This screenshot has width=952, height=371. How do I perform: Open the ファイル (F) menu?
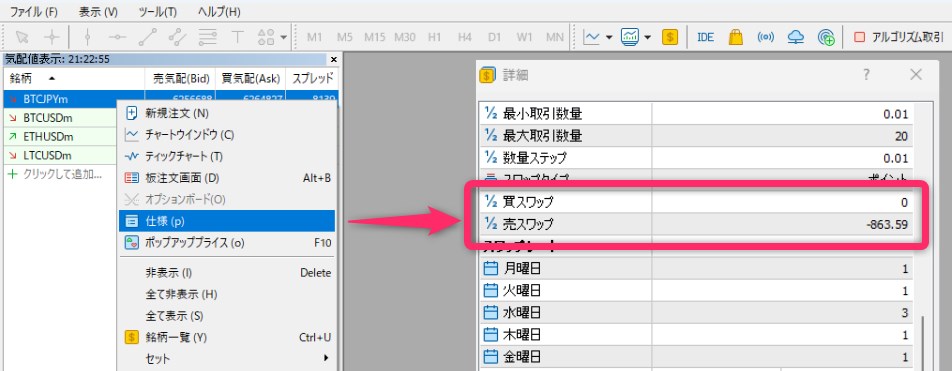tap(33, 12)
